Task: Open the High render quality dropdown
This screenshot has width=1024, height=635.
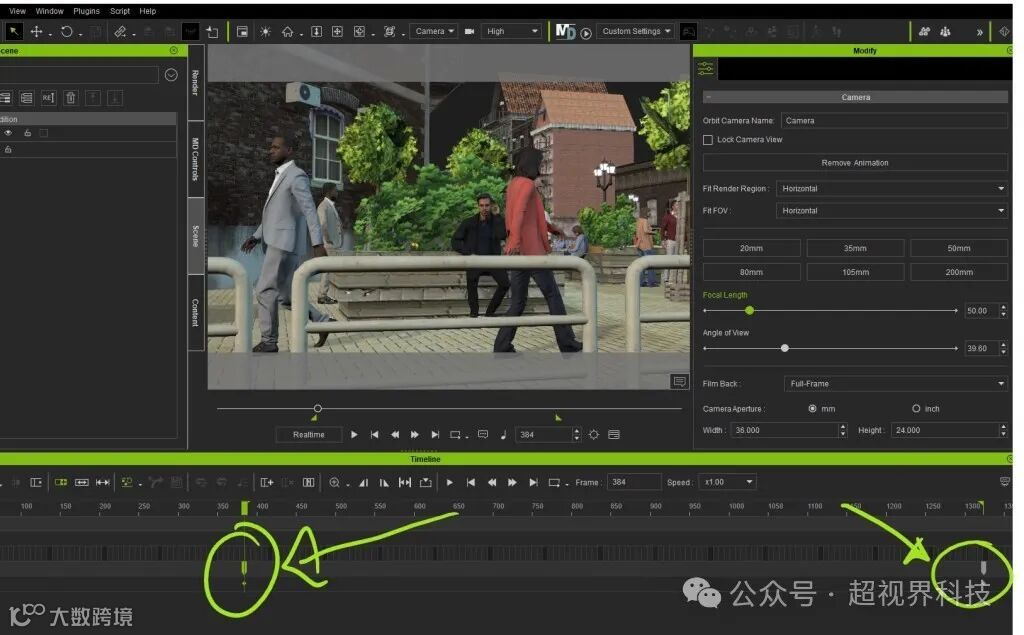Action: tap(512, 32)
